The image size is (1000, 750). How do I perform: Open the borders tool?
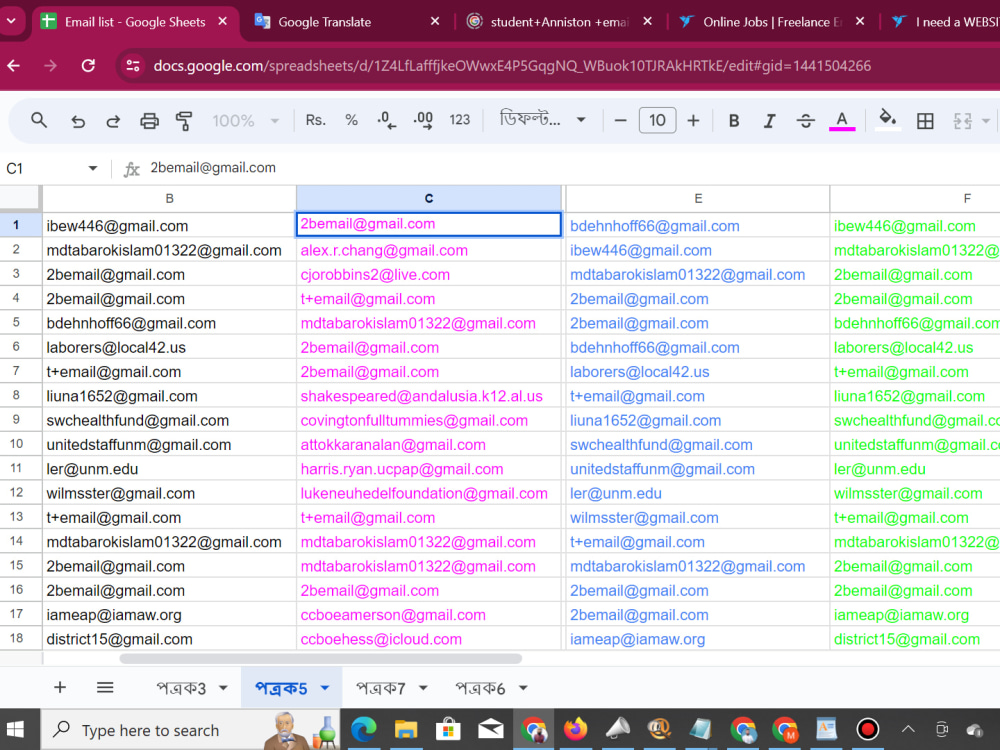click(x=925, y=121)
